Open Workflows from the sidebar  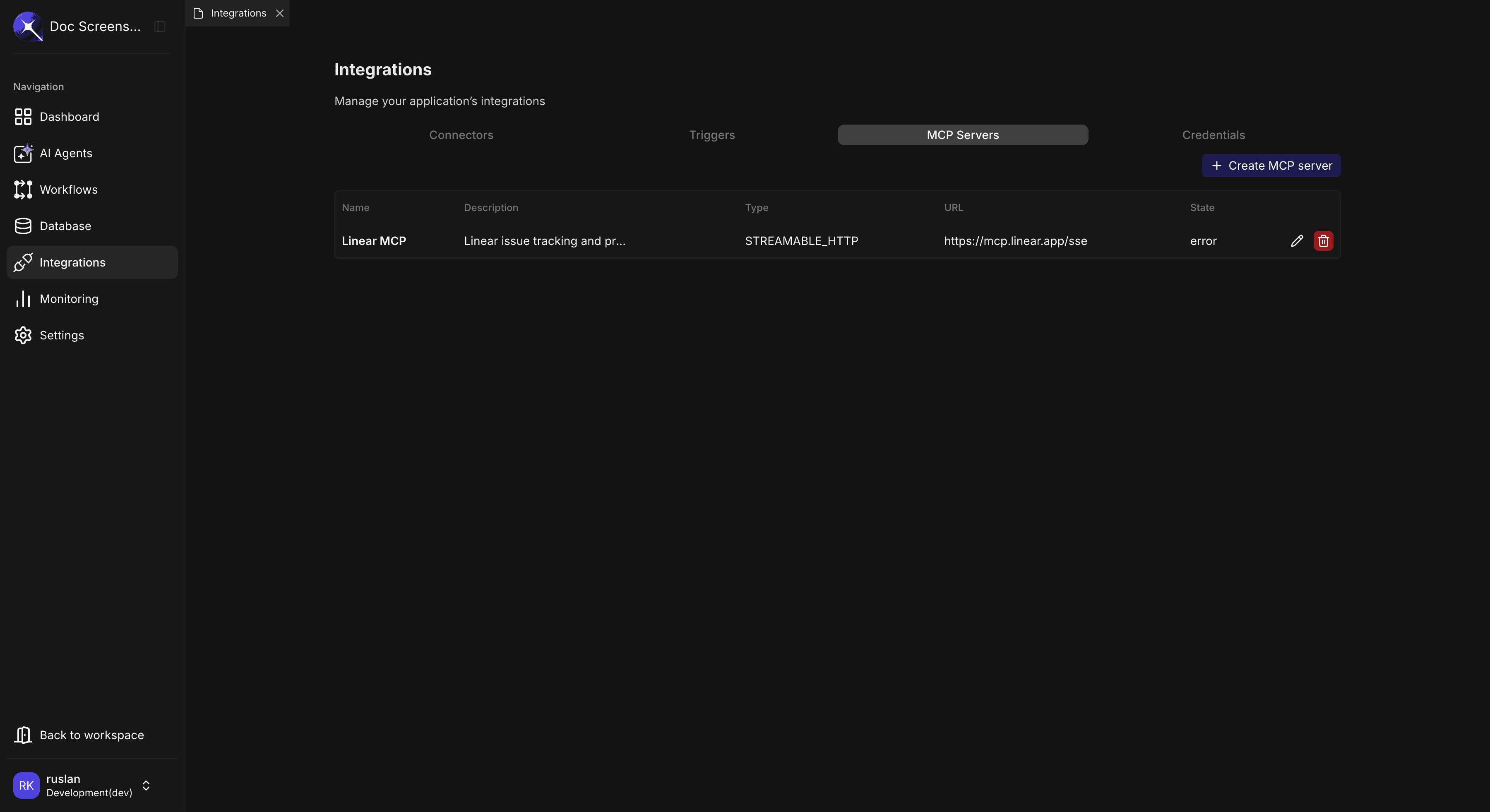point(68,190)
